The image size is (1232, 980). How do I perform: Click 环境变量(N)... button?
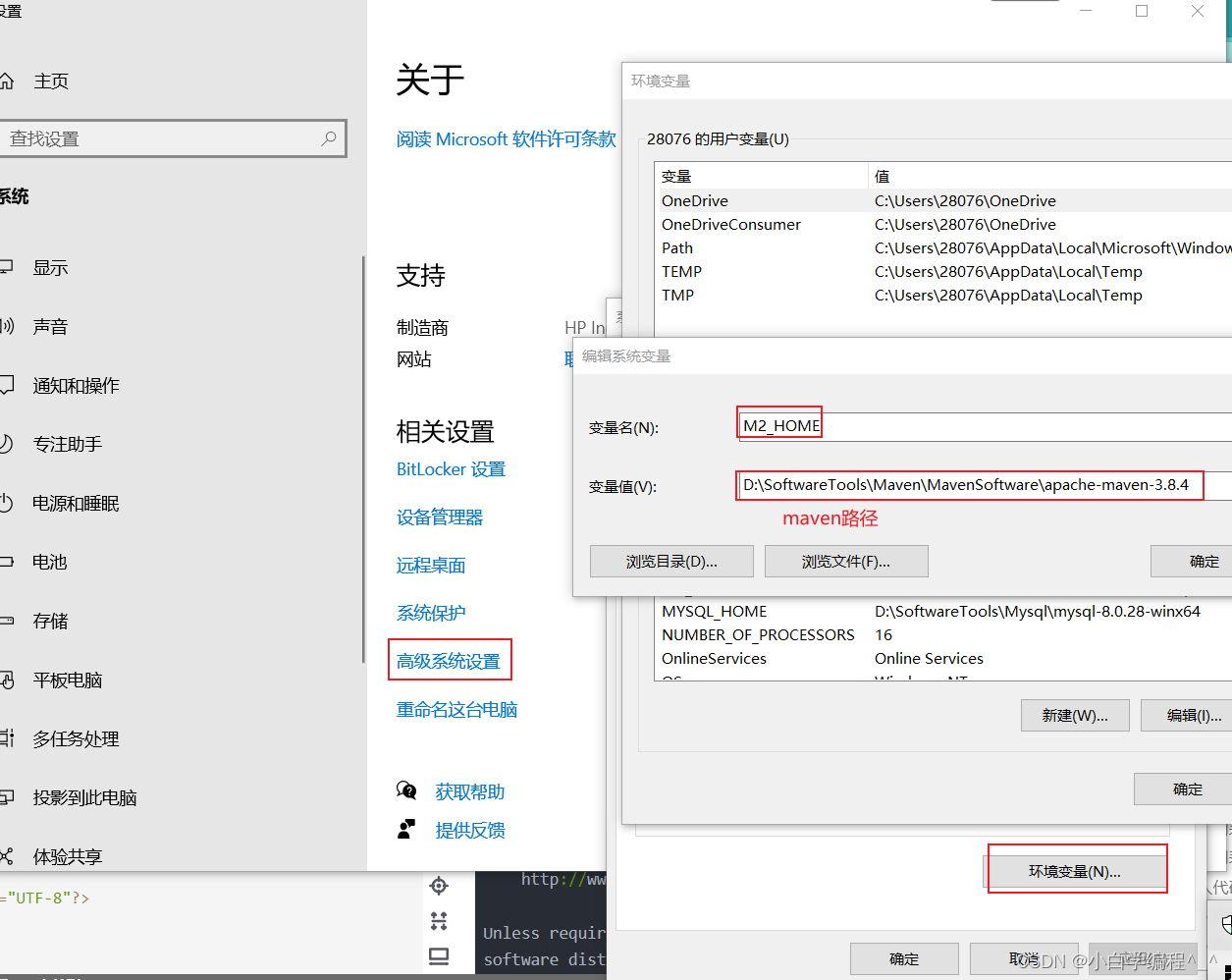click(1075, 871)
